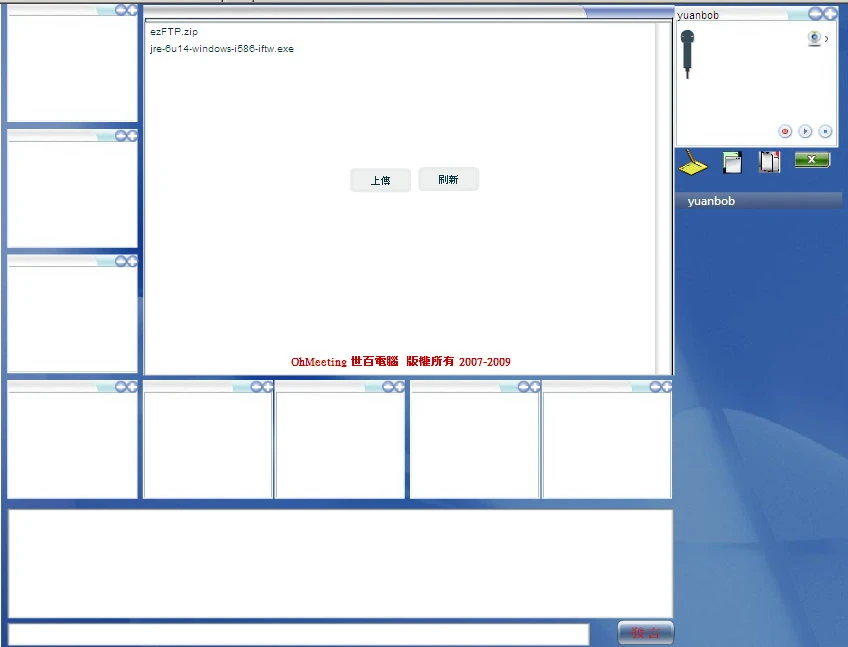Click the green X exit button
This screenshot has height=647, width=848.
click(x=812, y=160)
